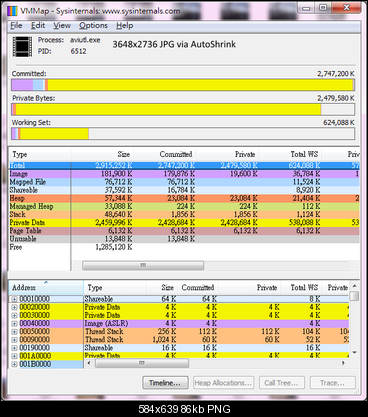Select the Heap summary row

(x=184, y=198)
